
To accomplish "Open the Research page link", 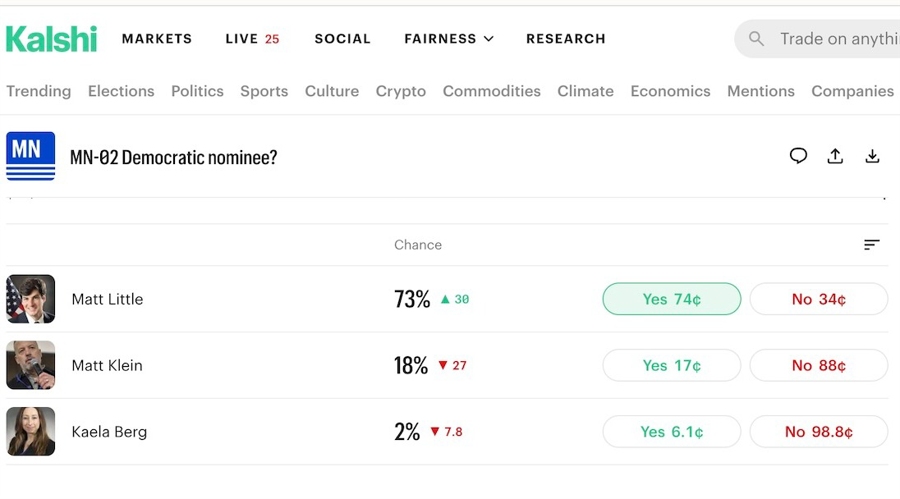I will pyautogui.click(x=566, y=39).
